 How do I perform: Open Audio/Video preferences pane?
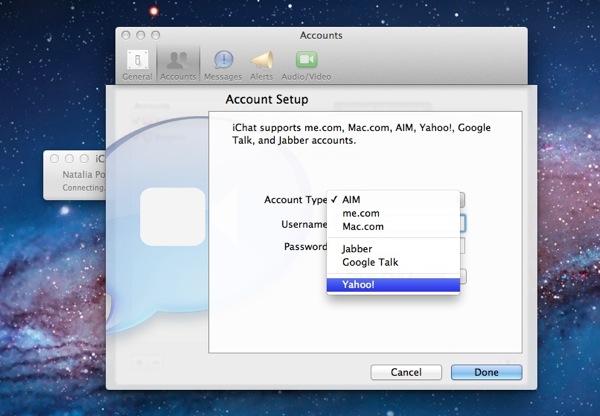point(306,65)
